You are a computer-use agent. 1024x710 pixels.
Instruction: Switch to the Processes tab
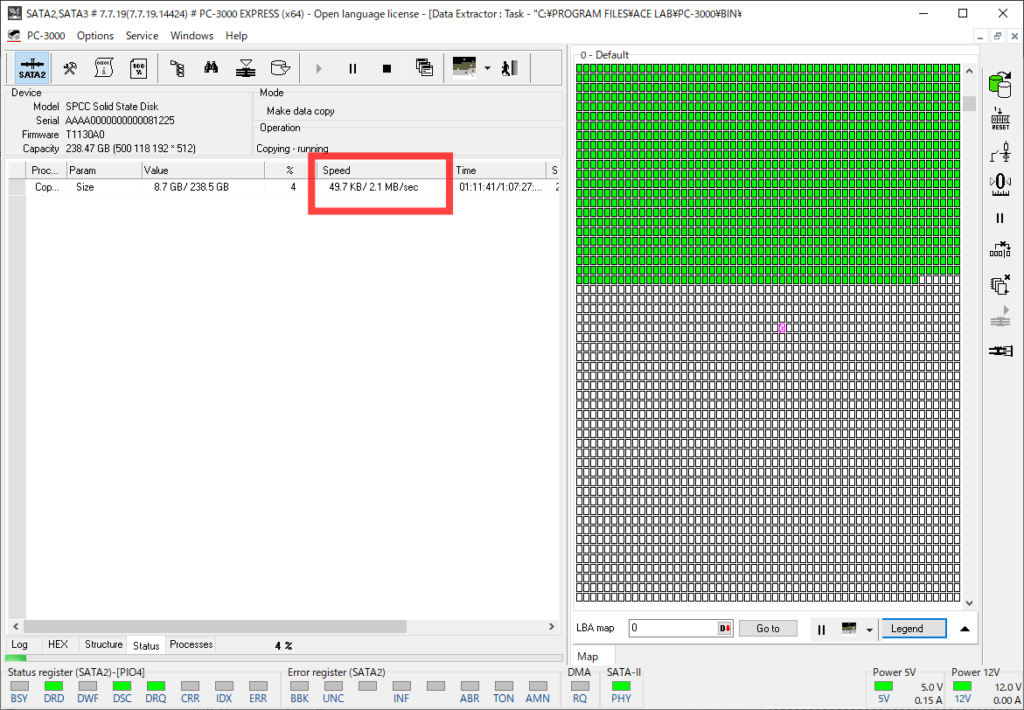191,644
